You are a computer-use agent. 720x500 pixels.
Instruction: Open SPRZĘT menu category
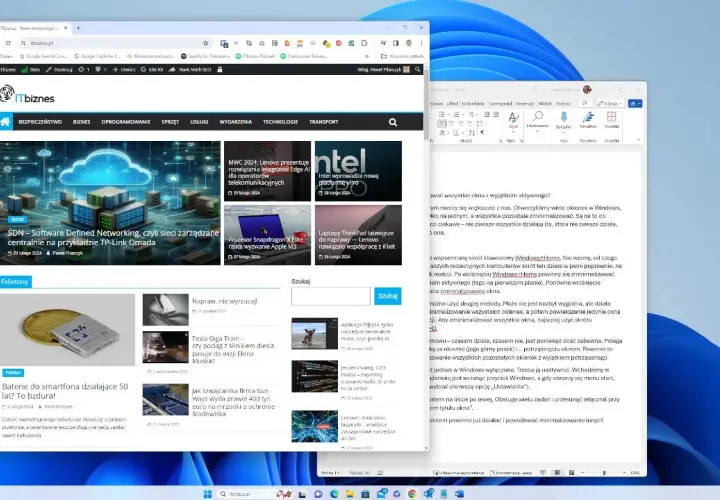[x=170, y=122]
